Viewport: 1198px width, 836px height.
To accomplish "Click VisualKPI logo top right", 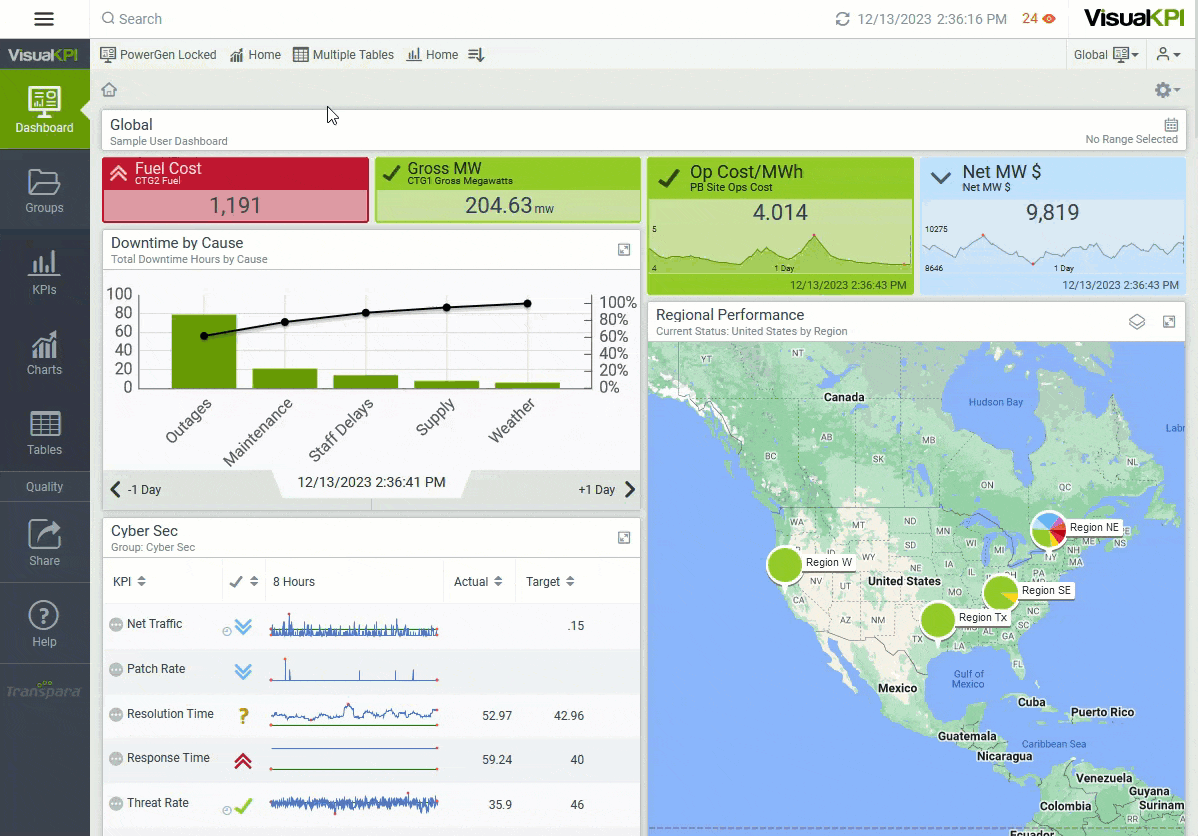I will (1134, 18).
